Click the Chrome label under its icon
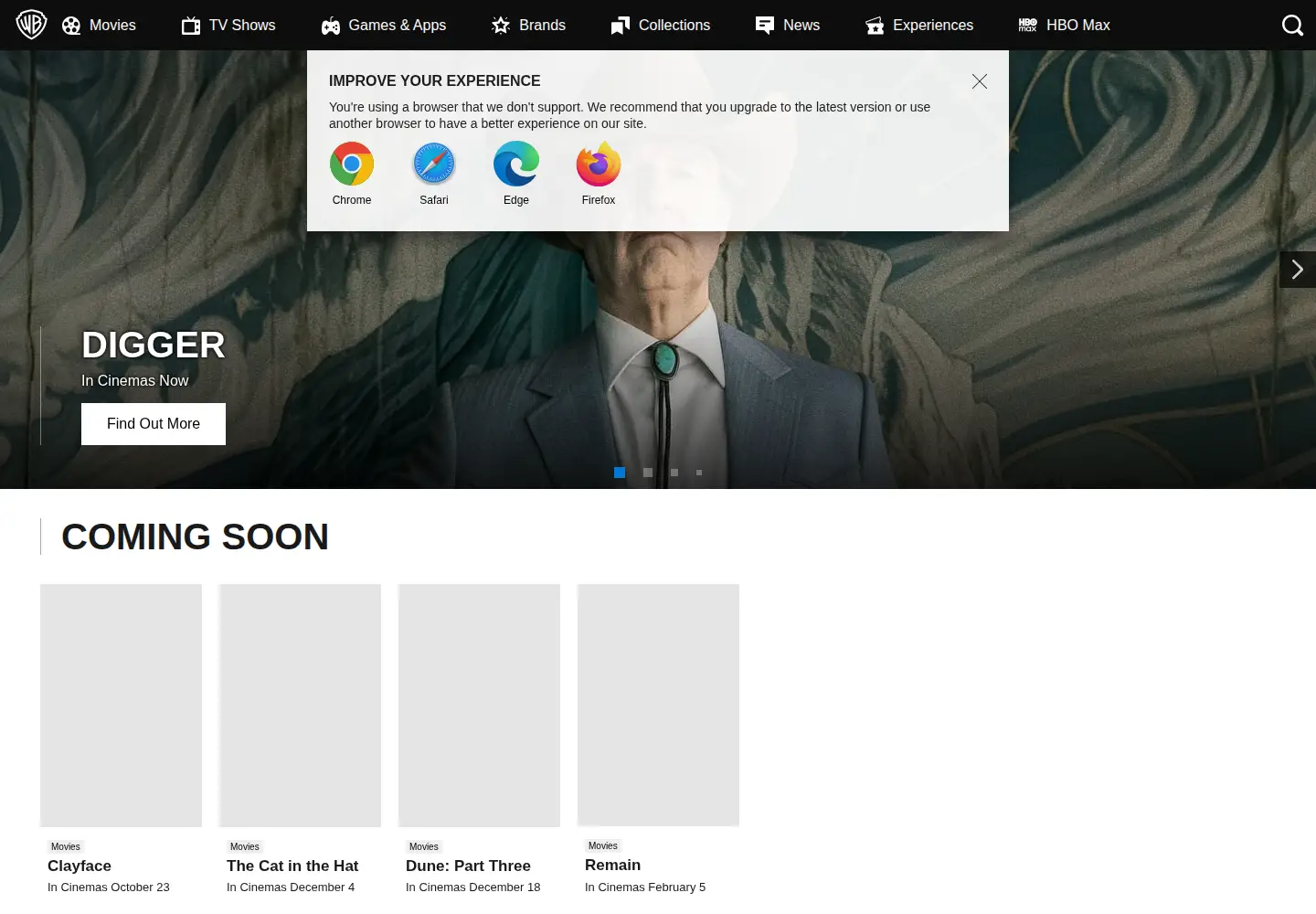The width and height of the screenshot is (1316, 914). coord(352,200)
